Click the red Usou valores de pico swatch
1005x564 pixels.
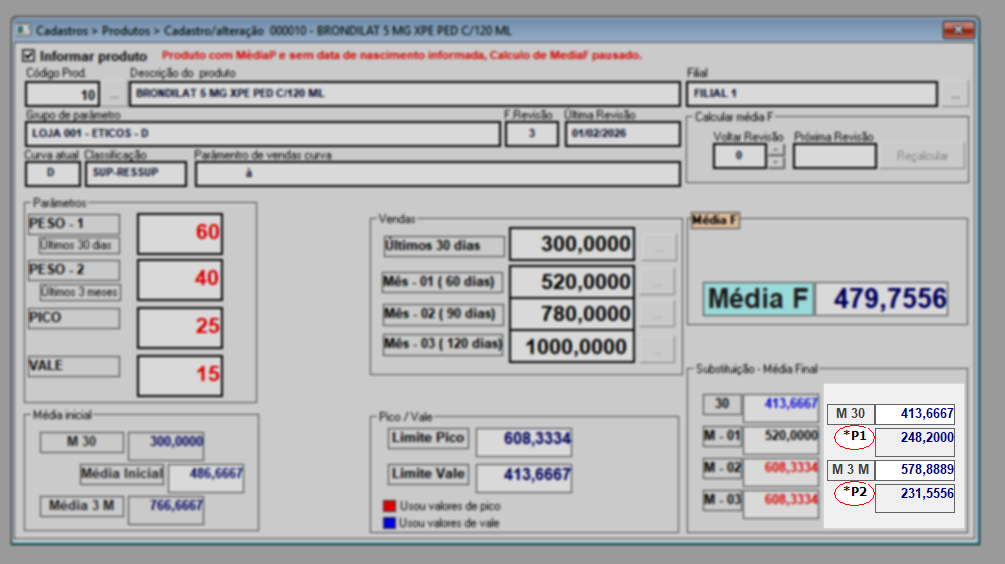tap(388, 506)
